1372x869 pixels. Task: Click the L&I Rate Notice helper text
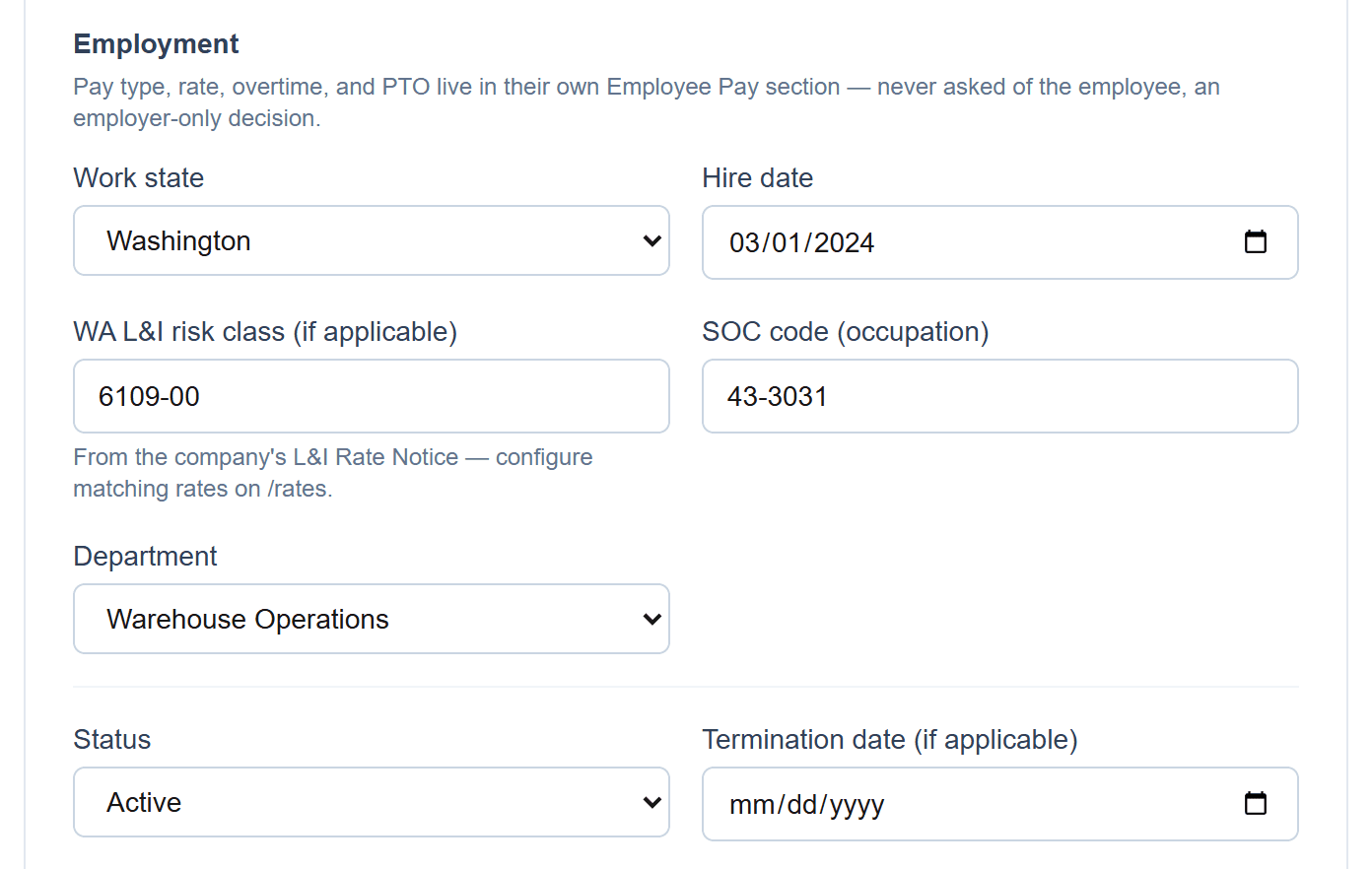click(333, 473)
